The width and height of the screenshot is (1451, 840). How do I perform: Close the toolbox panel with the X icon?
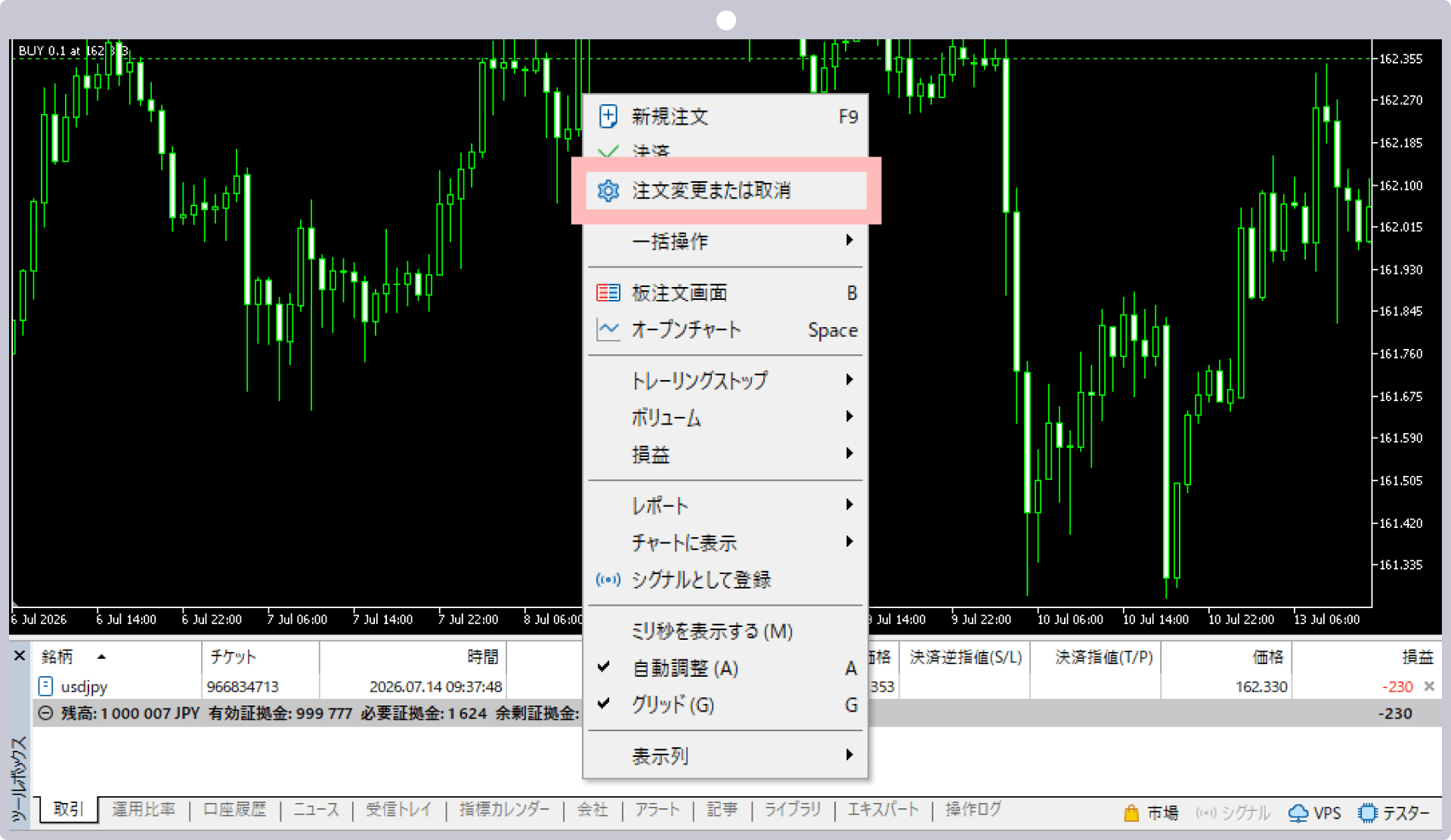point(20,656)
